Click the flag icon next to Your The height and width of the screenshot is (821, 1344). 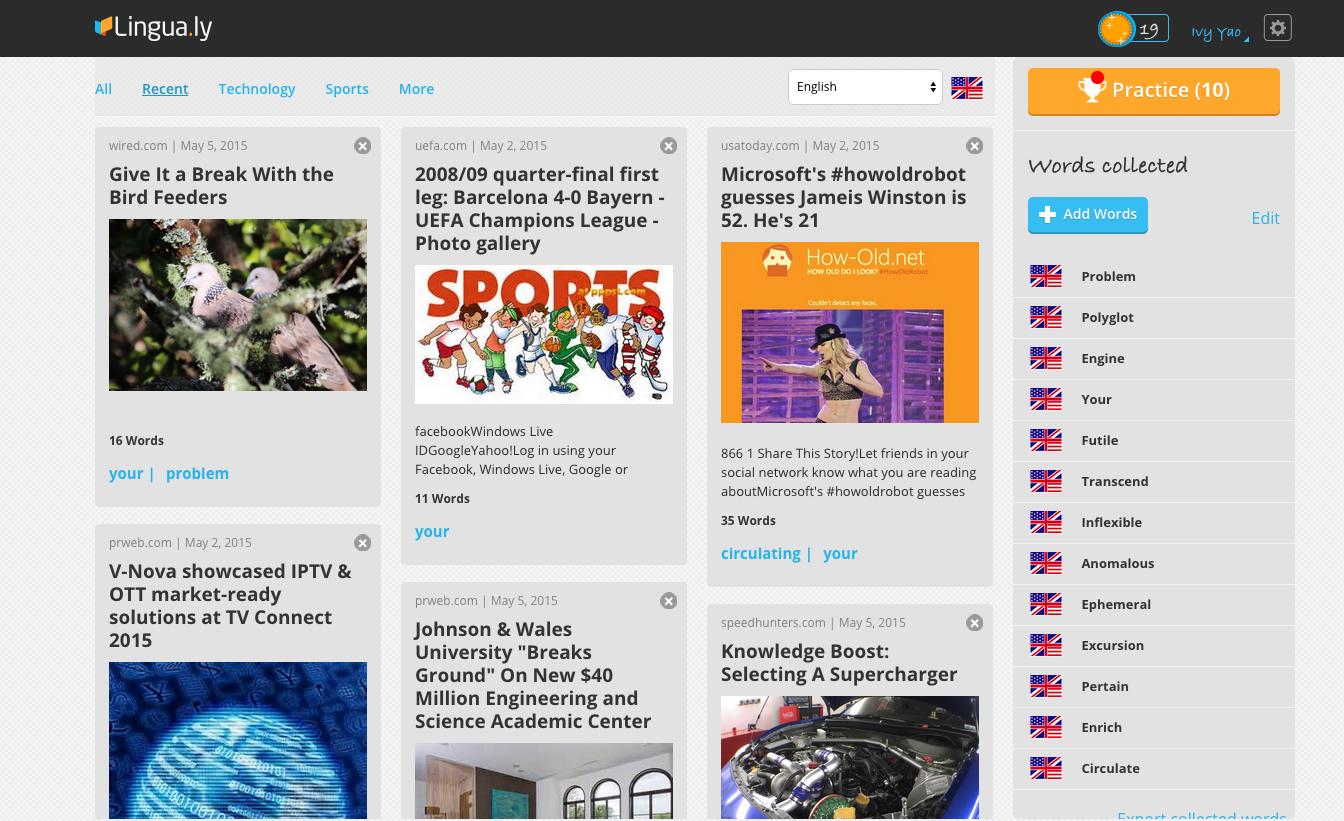(x=1046, y=399)
